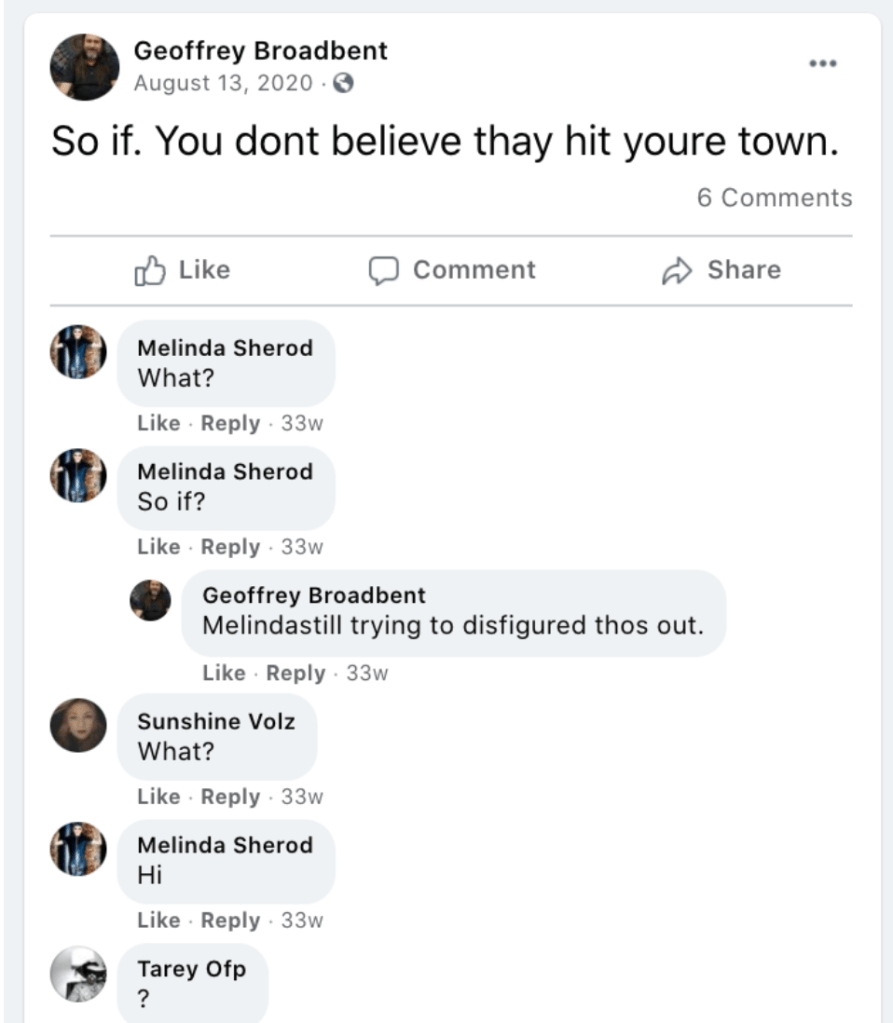This screenshot has width=893, height=1023.
Task: Open Geoffrey Broadbent's post author avatar
Action: (85, 67)
